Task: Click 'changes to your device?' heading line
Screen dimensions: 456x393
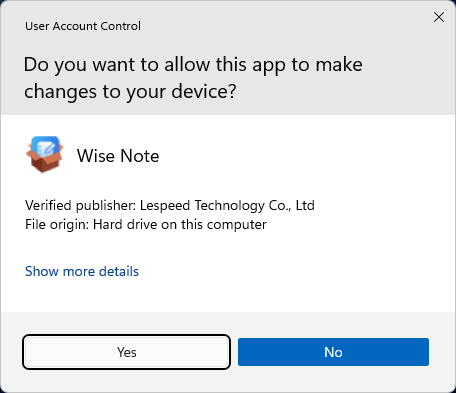Action: [130, 91]
